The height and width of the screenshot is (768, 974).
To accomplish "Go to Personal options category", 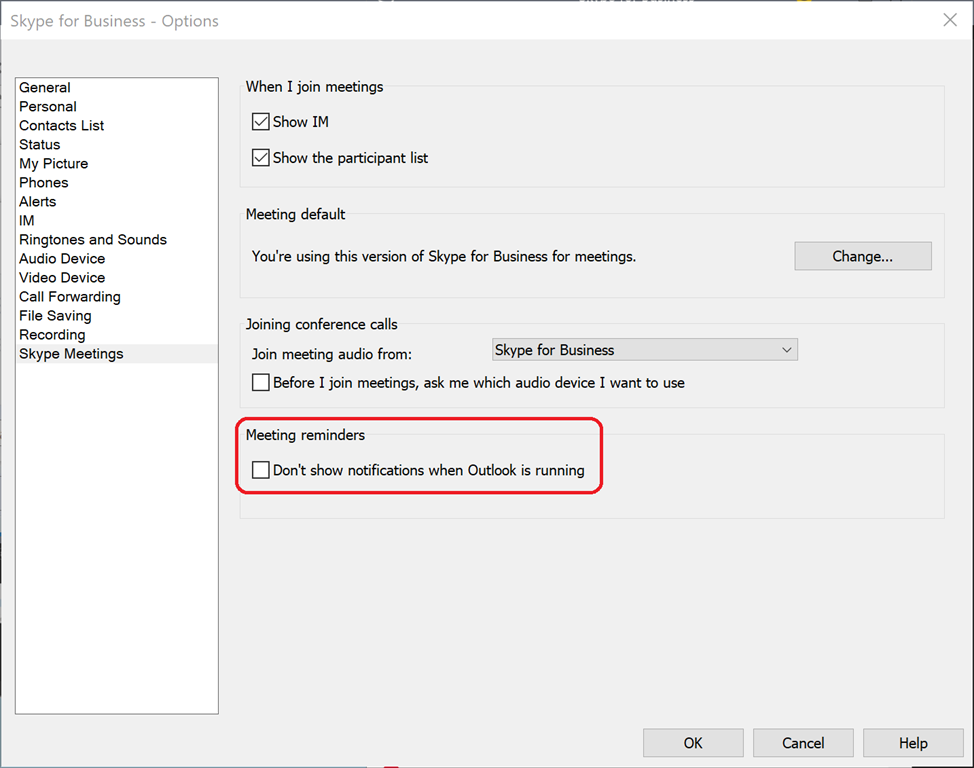I will click(48, 107).
